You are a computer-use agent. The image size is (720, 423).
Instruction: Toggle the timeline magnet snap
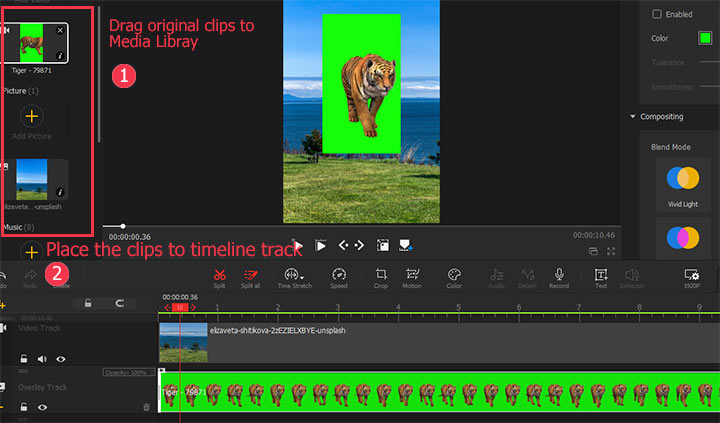119,303
